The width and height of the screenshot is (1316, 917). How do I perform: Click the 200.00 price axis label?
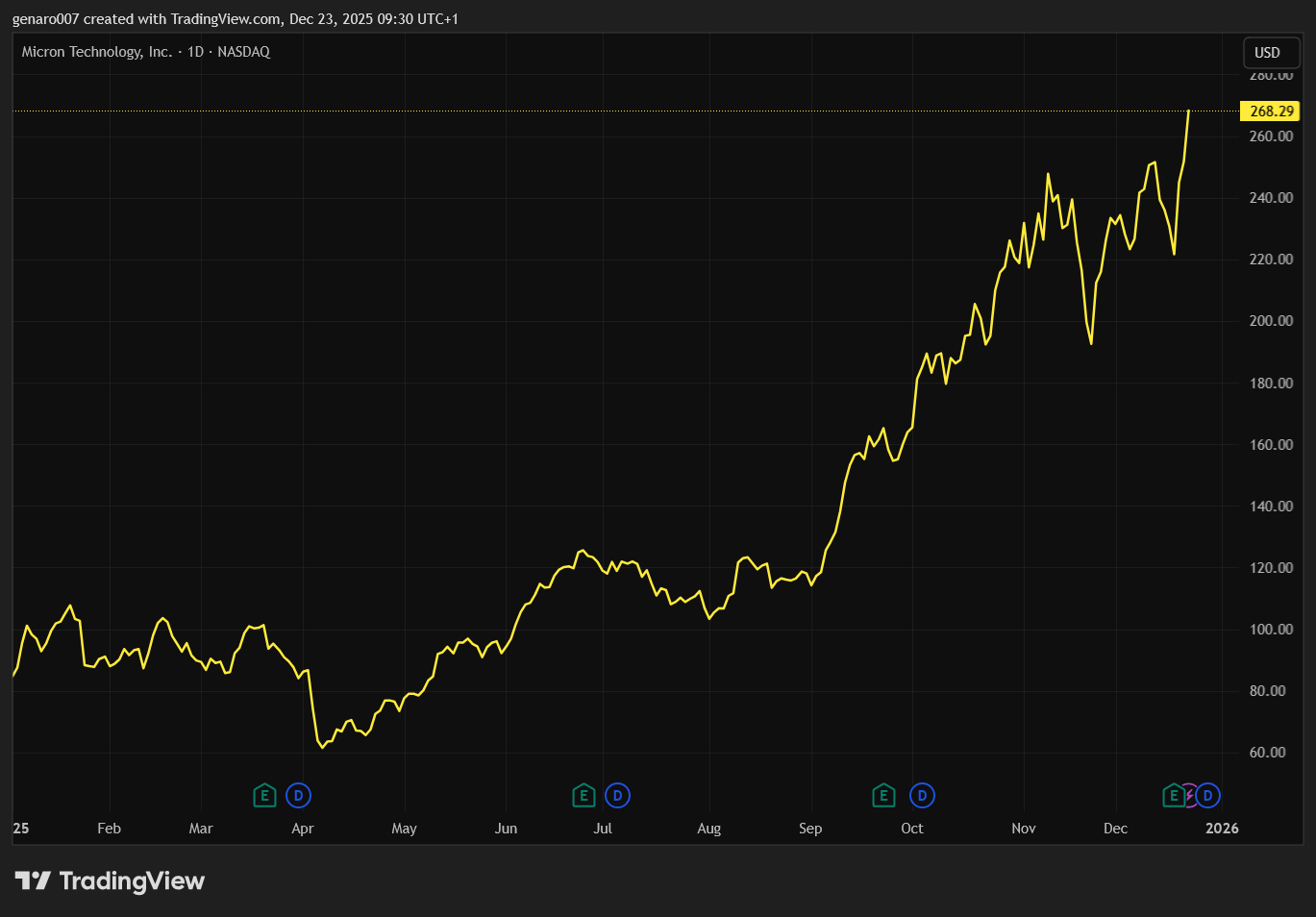pos(1271,321)
